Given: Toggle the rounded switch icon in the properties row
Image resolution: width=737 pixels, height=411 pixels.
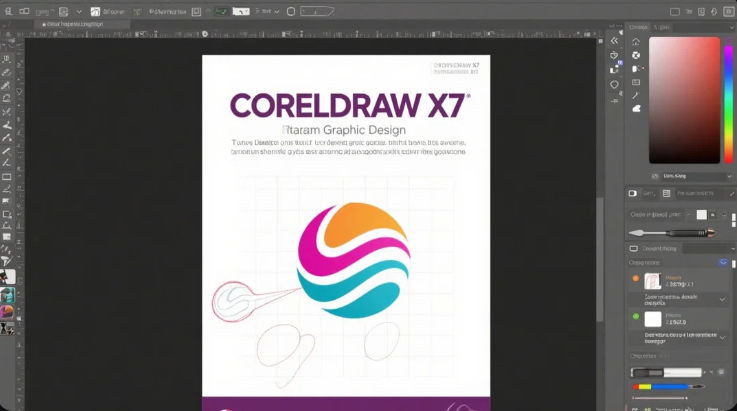Looking at the screenshot, I should point(633,193).
